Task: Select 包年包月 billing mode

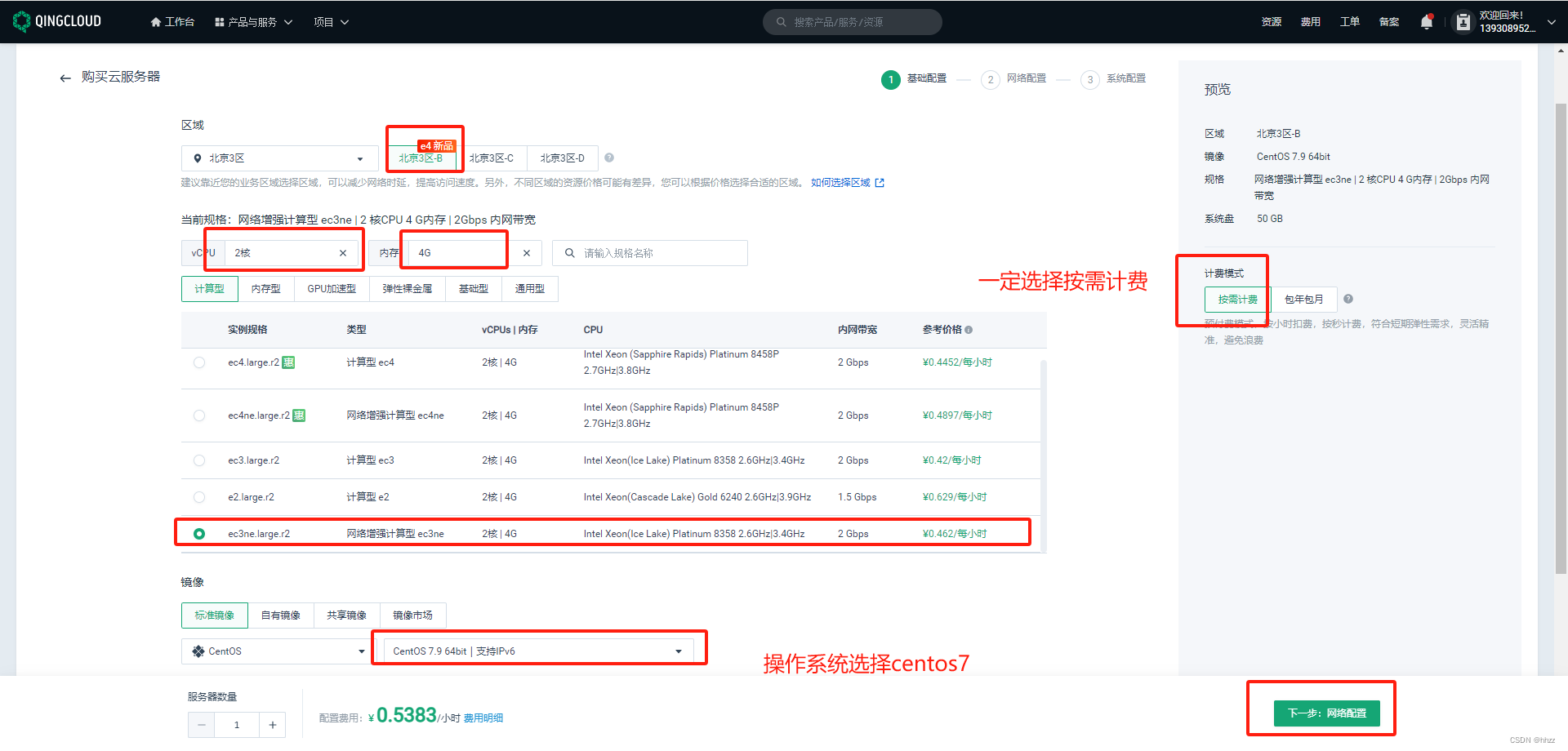Action: pyautogui.click(x=1303, y=300)
